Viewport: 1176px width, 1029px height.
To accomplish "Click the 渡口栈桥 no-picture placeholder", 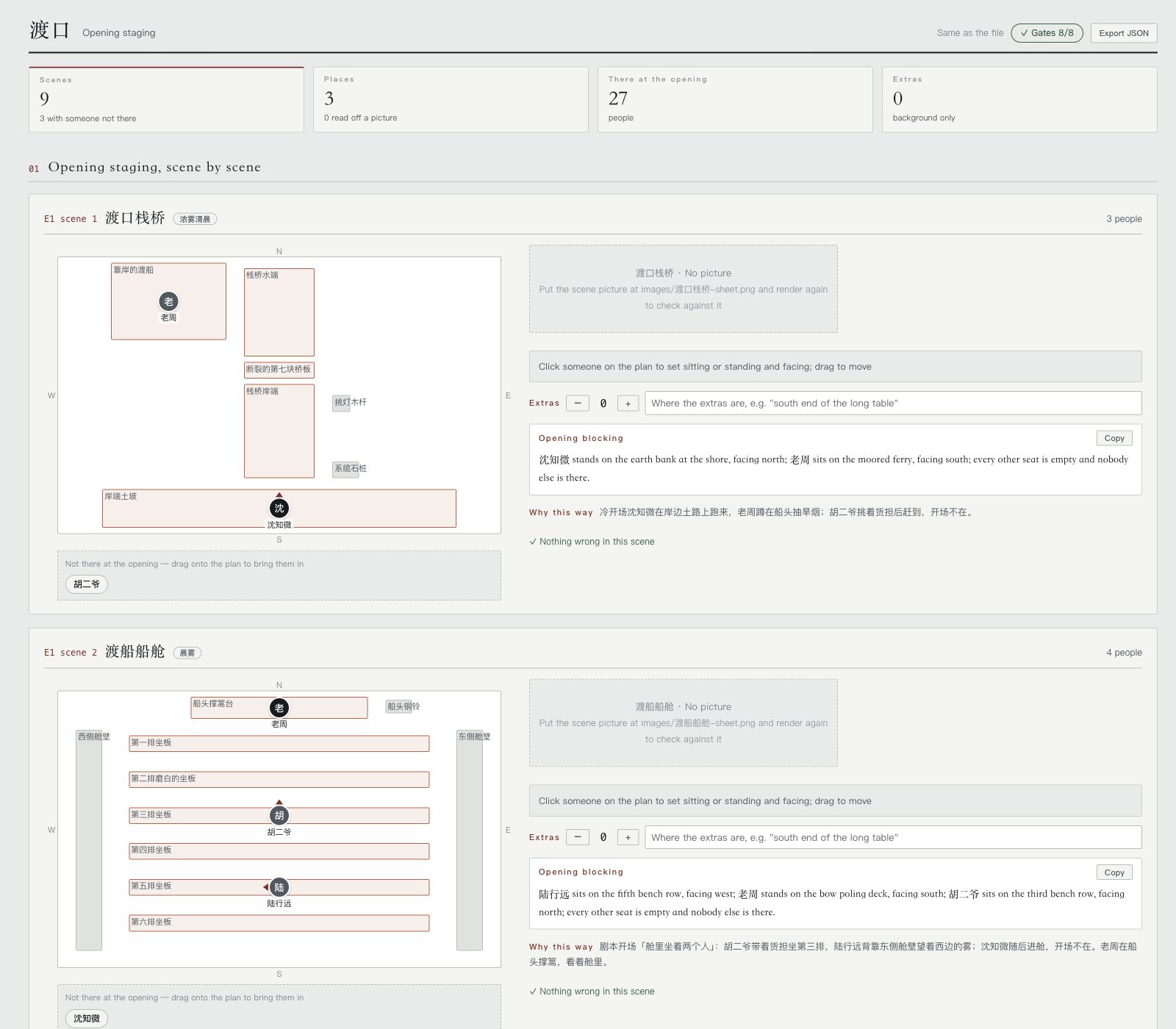I will pyautogui.click(x=684, y=289).
